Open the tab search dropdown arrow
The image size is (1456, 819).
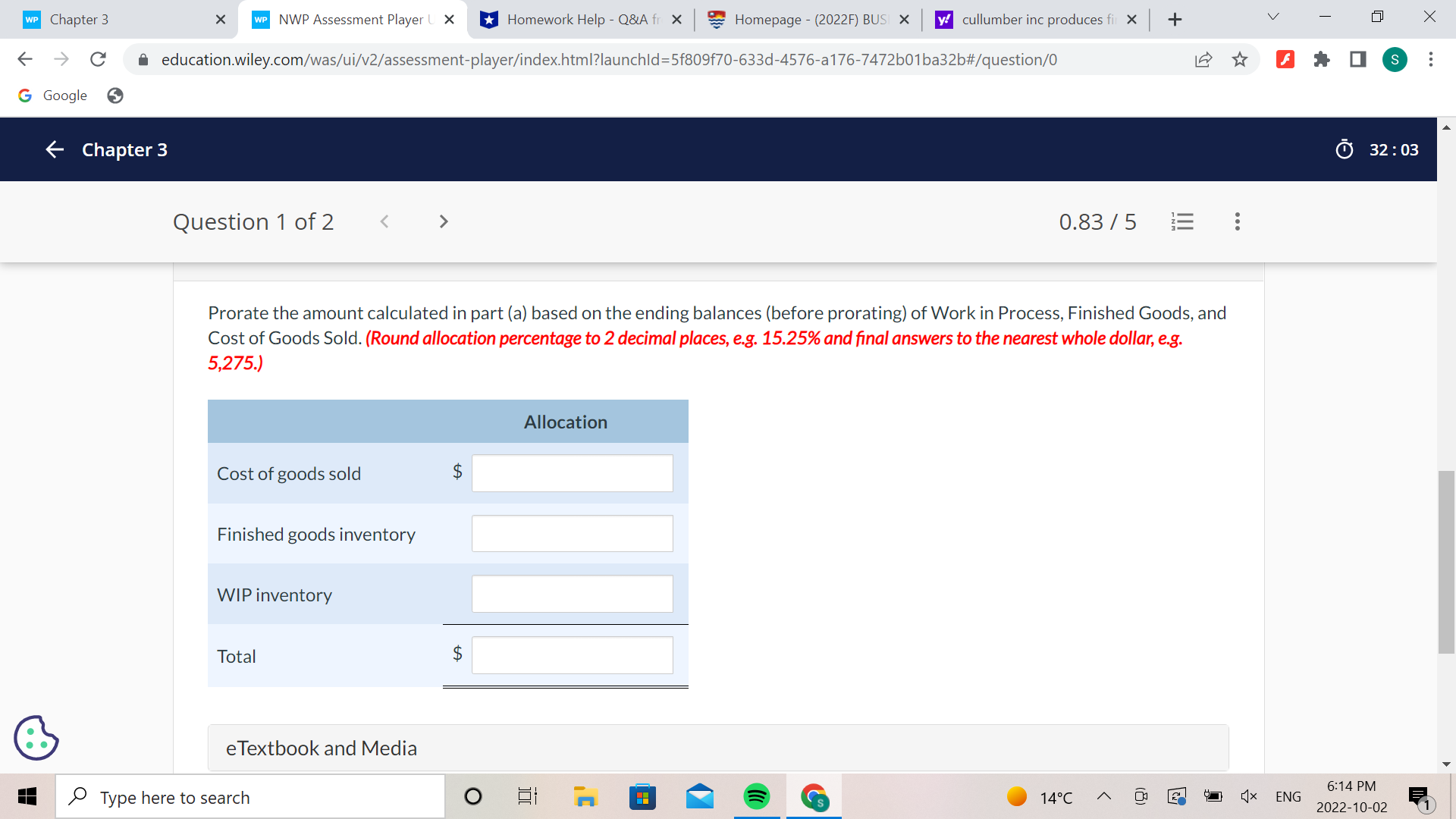(x=1273, y=17)
